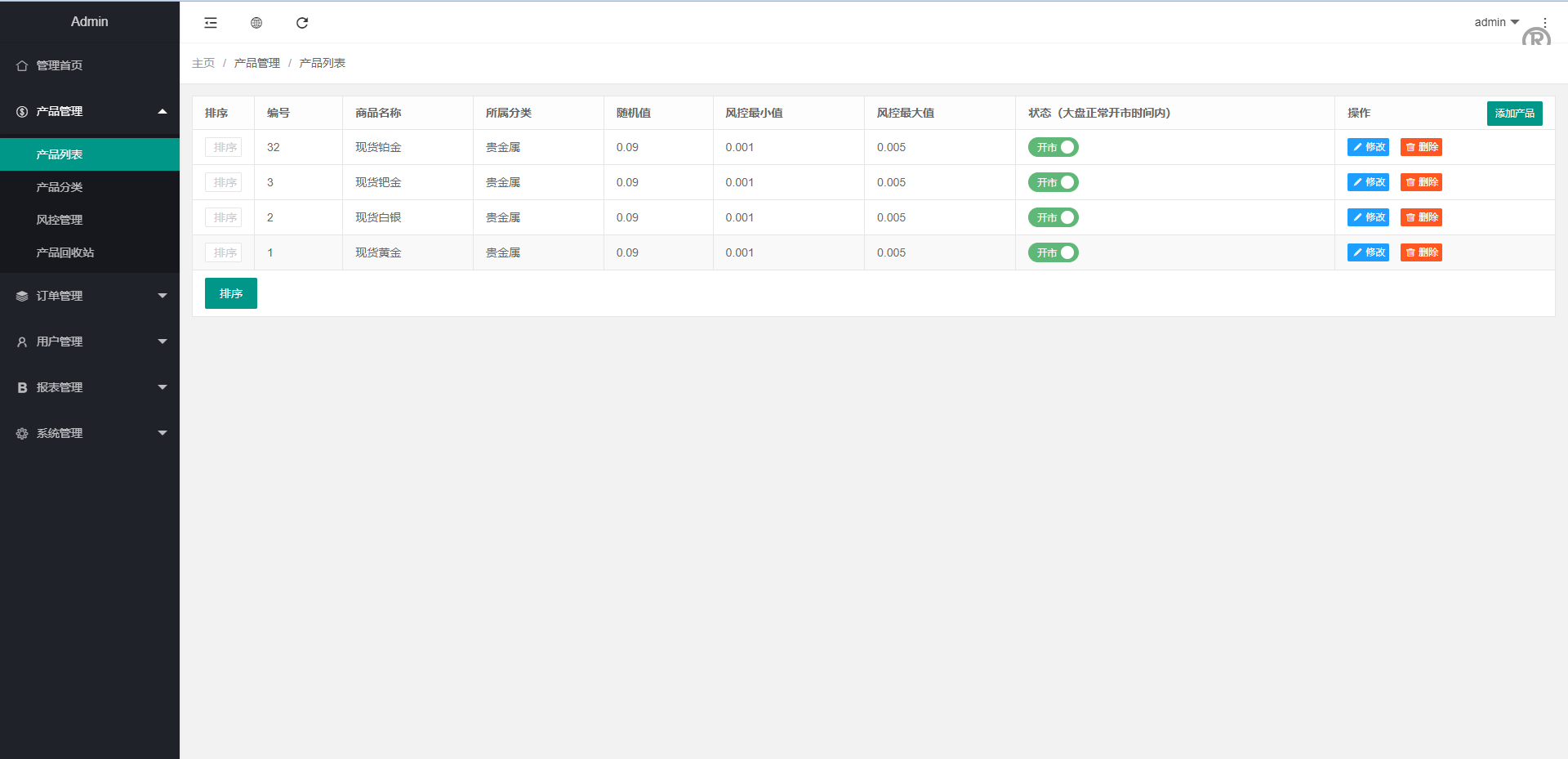Click the refresh icon in top toolbar
Screen dimensions: 1568x759
tap(302, 23)
